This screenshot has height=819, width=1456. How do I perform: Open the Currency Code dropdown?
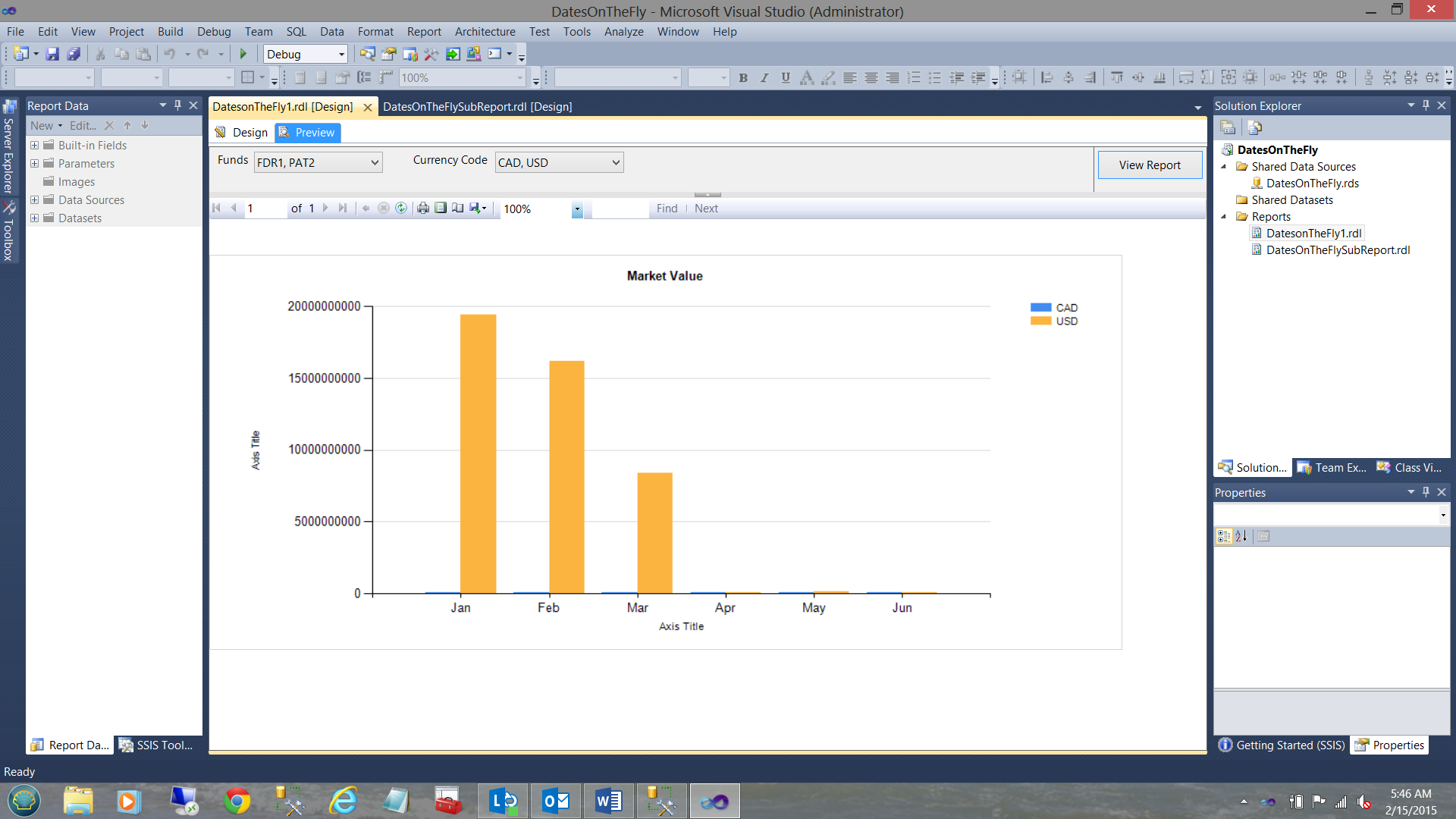point(616,162)
